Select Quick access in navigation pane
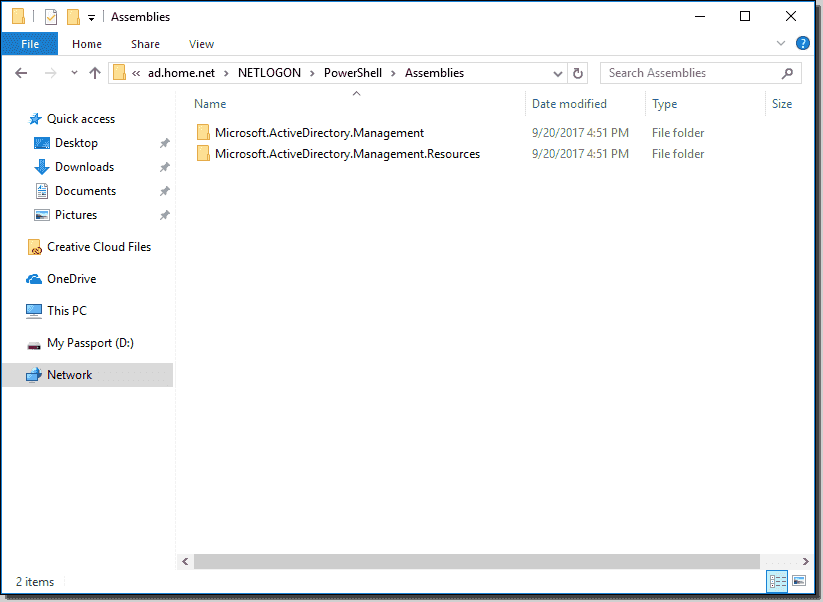The width and height of the screenshot is (823, 602). (81, 119)
